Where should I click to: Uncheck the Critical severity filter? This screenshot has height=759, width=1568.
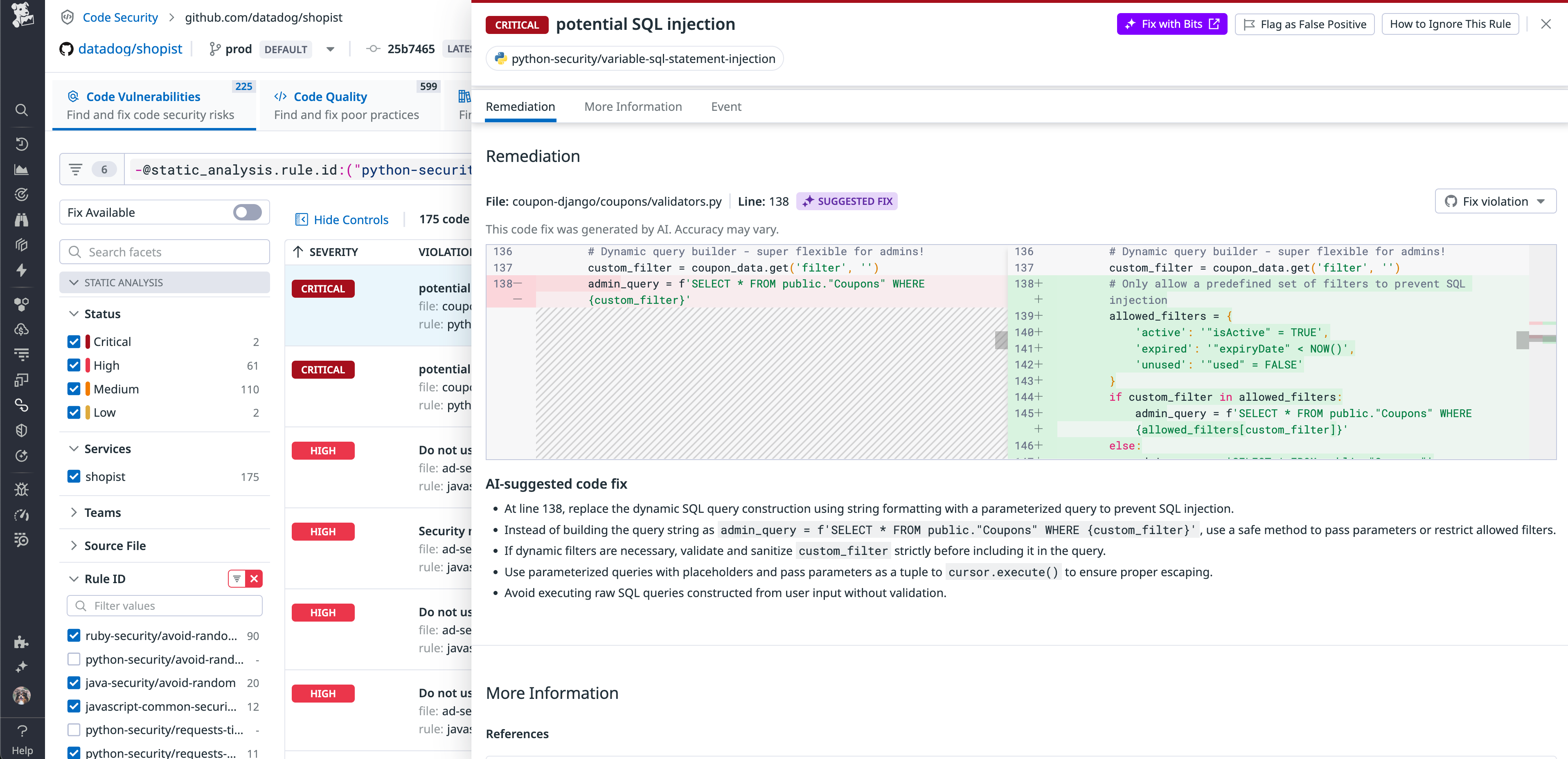tap(74, 341)
